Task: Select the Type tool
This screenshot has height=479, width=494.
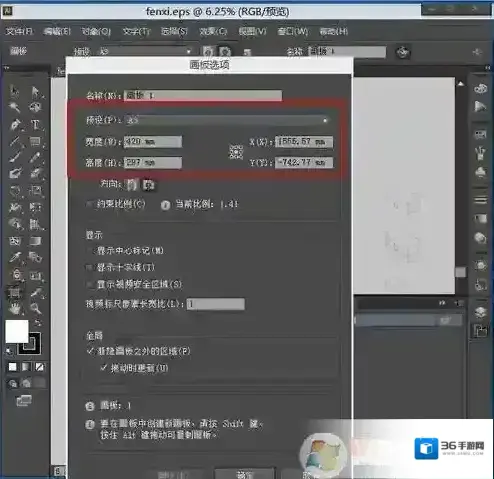Action: pos(35,125)
